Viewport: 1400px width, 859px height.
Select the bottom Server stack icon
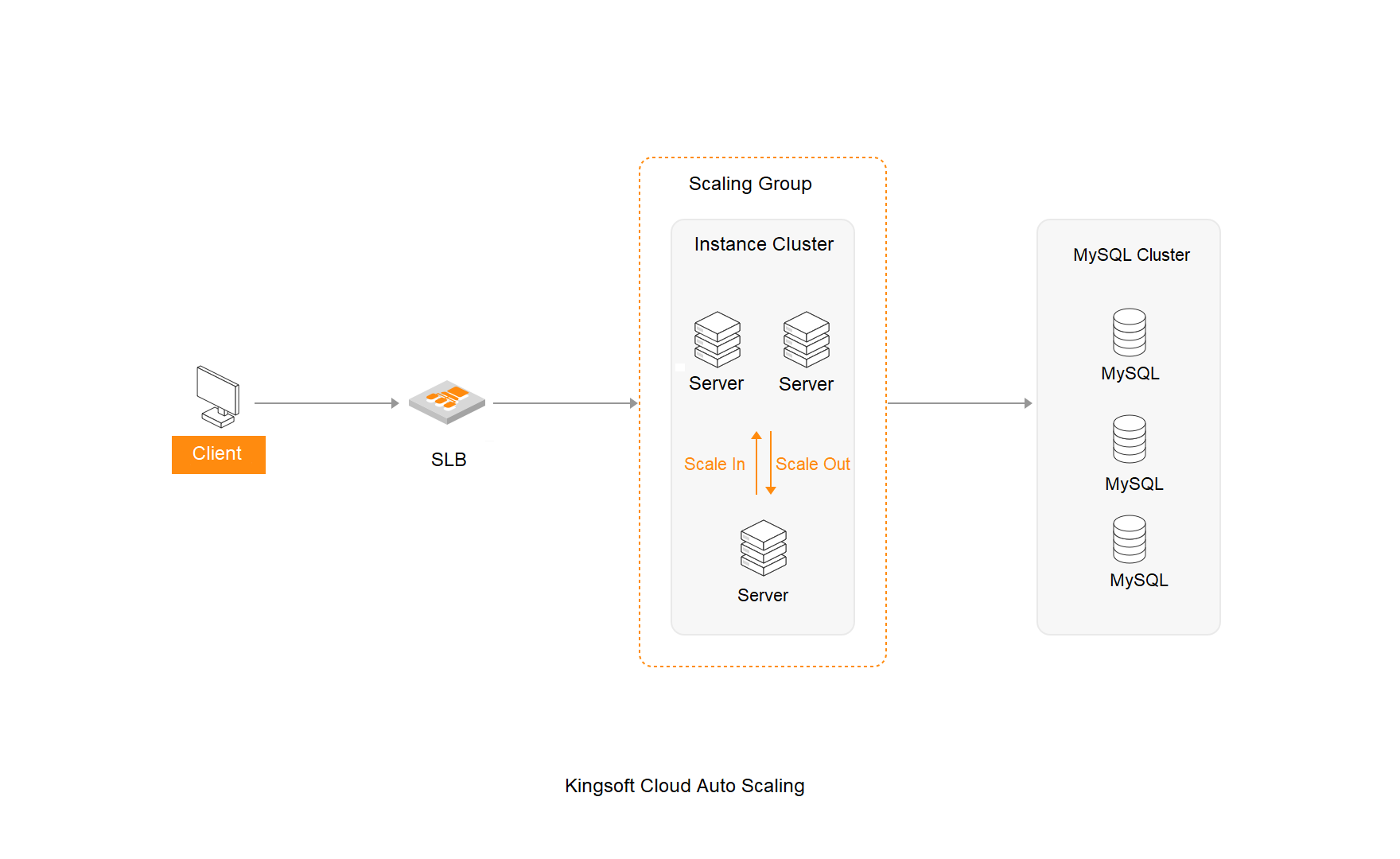(764, 548)
